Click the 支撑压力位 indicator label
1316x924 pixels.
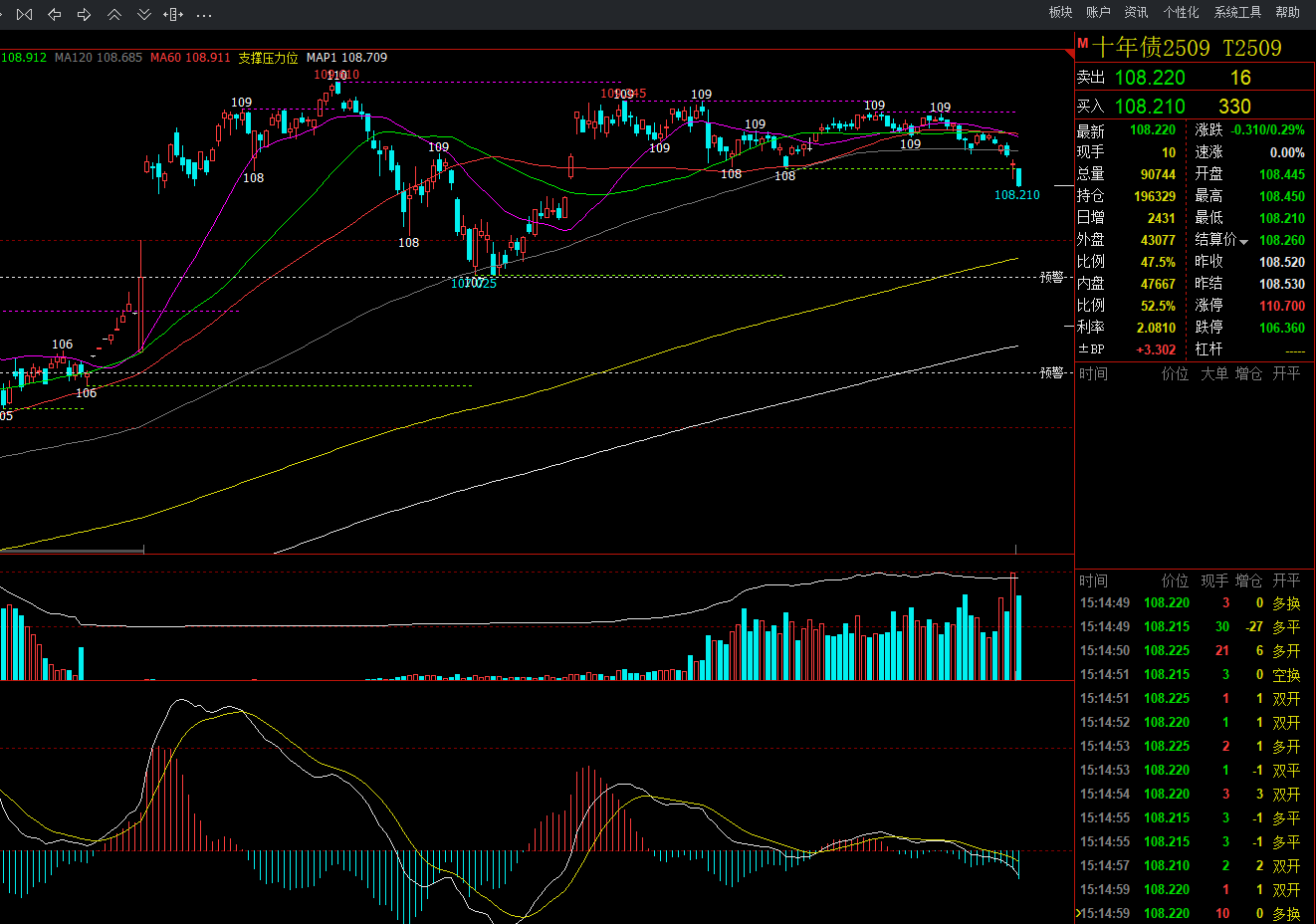pyautogui.click(x=268, y=58)
